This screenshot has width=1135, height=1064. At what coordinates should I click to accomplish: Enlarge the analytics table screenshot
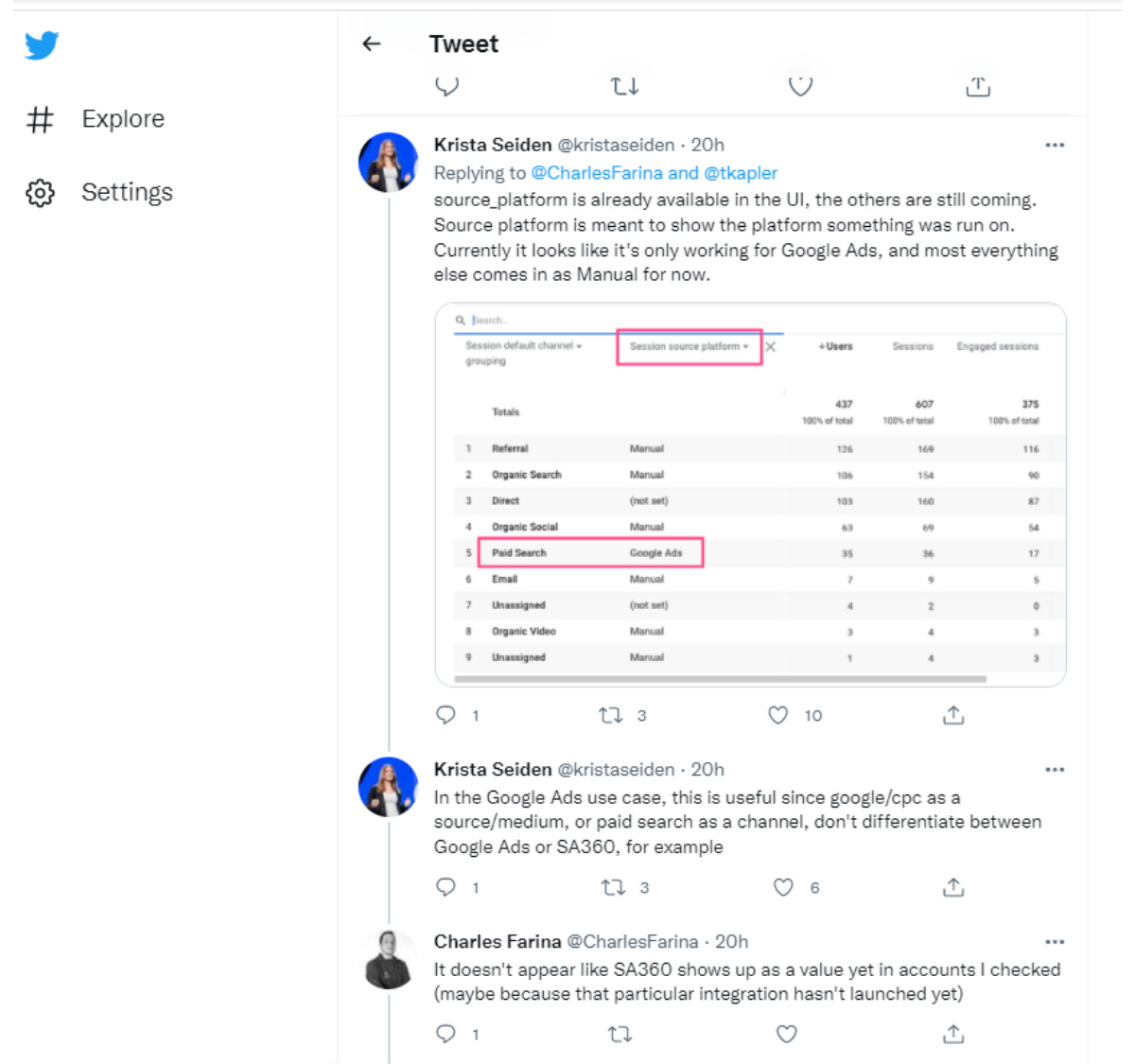click(750, 495)
